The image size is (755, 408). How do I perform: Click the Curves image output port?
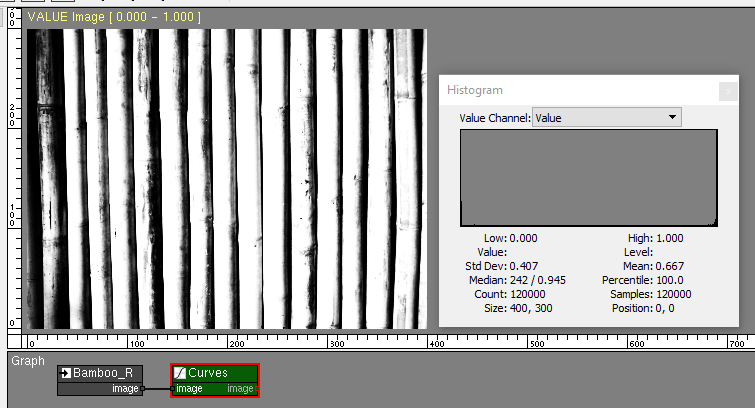point(257,388)
